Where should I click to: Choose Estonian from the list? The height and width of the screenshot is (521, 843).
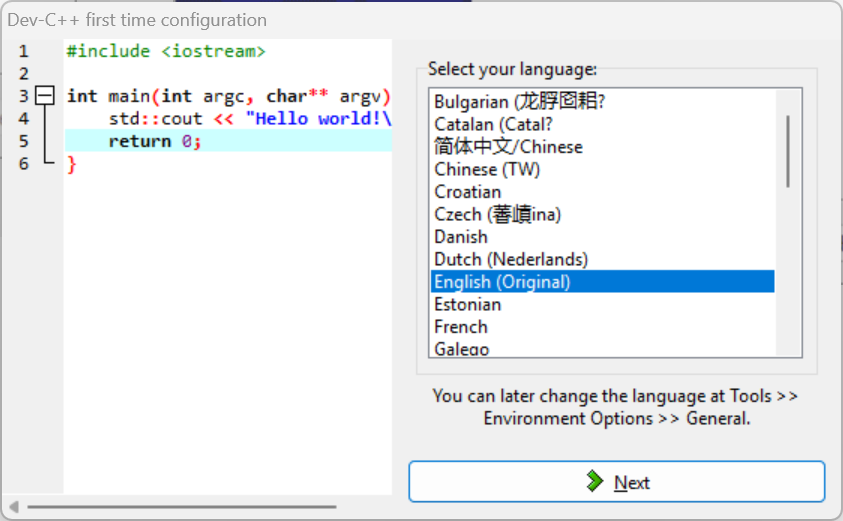(602, 304)
